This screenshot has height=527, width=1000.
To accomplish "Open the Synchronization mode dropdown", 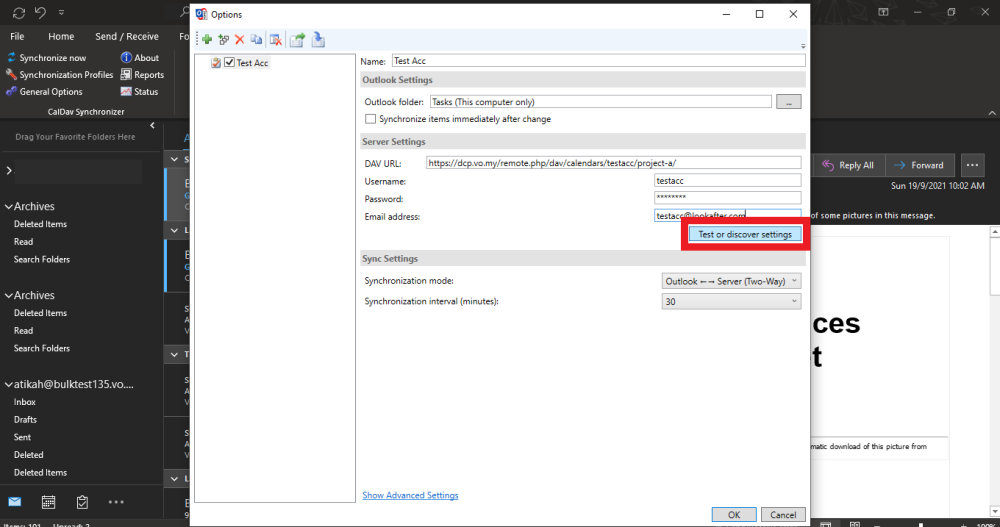I will (731, 282).
